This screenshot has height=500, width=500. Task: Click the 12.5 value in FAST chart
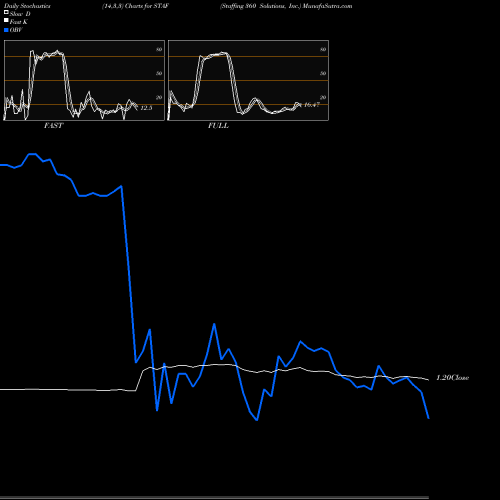[x=146, y=108]
